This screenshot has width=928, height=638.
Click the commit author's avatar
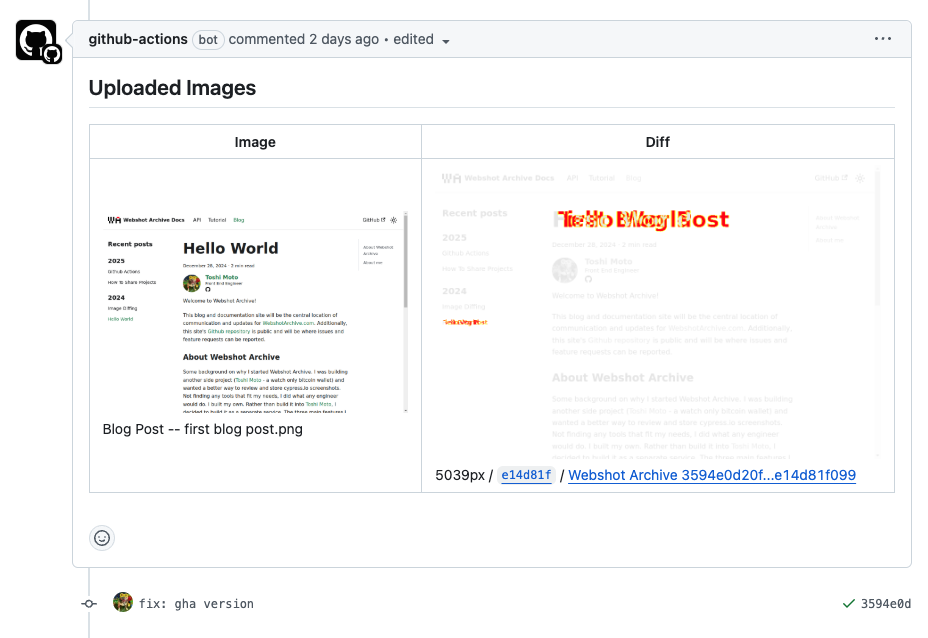pos(123,603)
